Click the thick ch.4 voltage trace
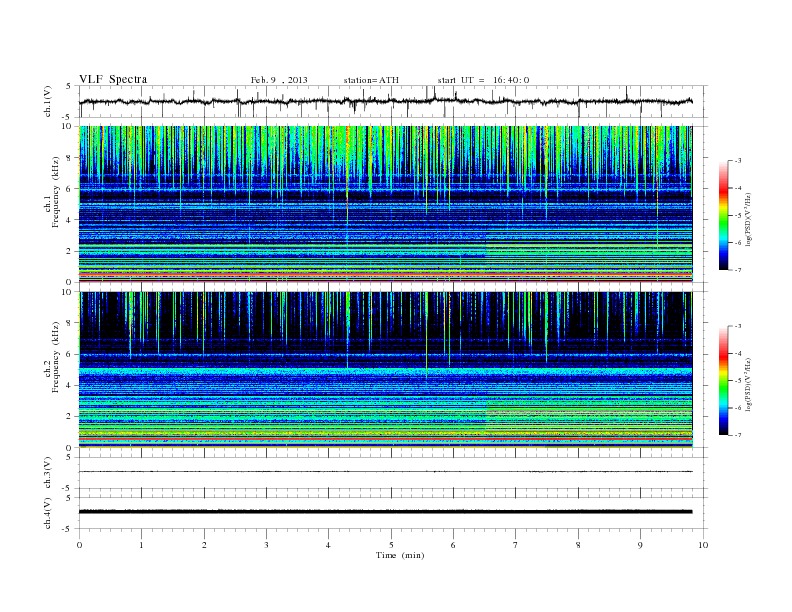Viewport: 792px width, 612px height. point(385,512)
